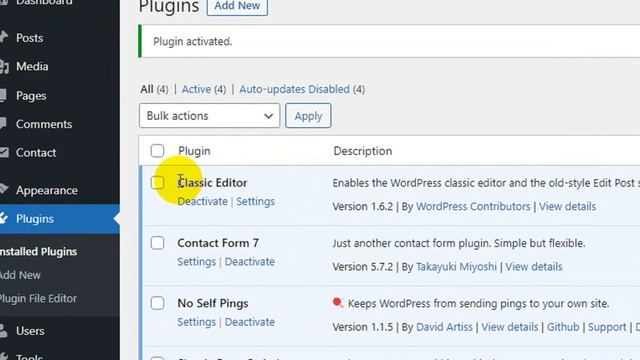The height and width of the screenshot is (360, 640).
Task: Click the Appearance brush icon in sidebar
Action: tap(4, 189)
